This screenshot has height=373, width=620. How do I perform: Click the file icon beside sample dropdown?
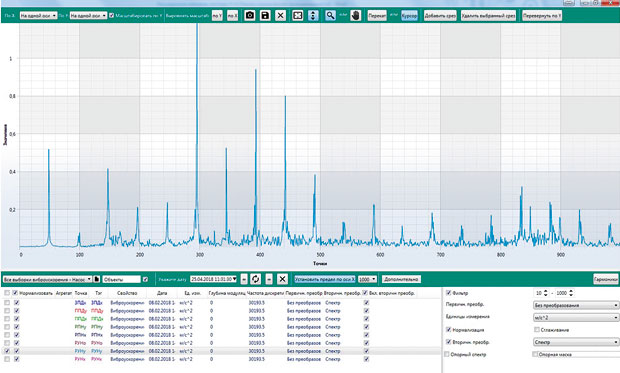pos(97,279)
